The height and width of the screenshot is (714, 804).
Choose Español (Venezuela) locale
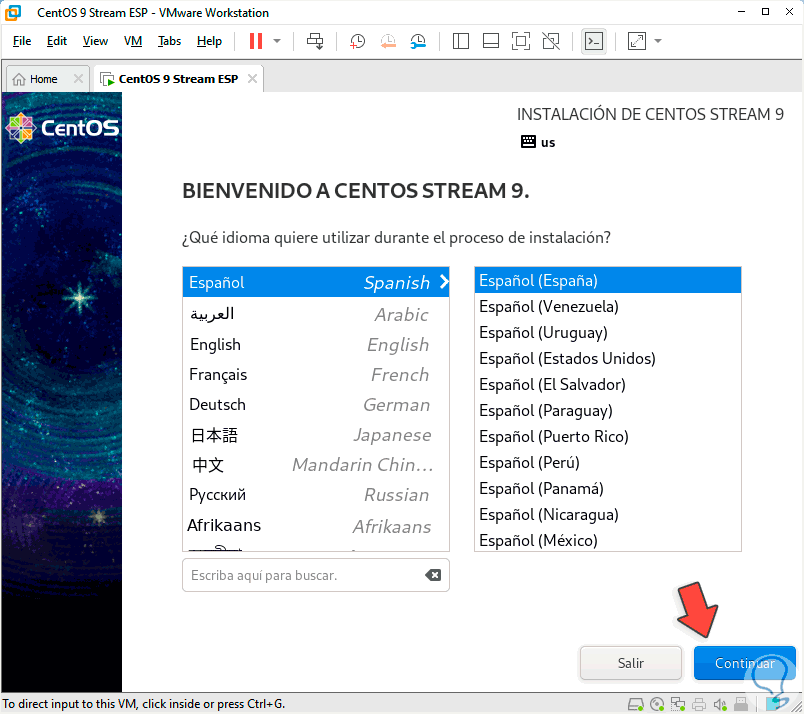608,306
